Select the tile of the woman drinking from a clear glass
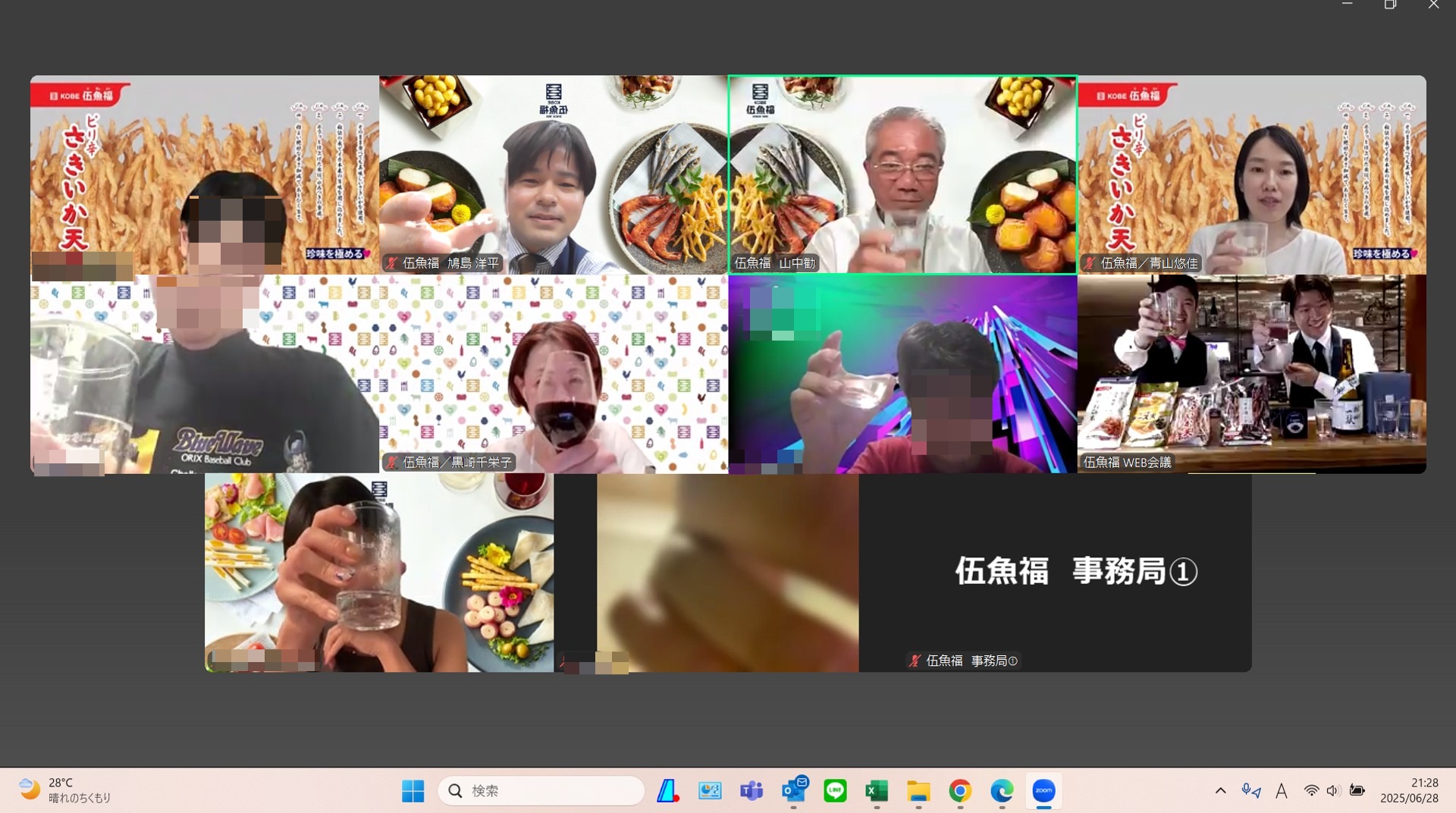The height and width of the screenshot is (813, 1456). pos(379,573)
